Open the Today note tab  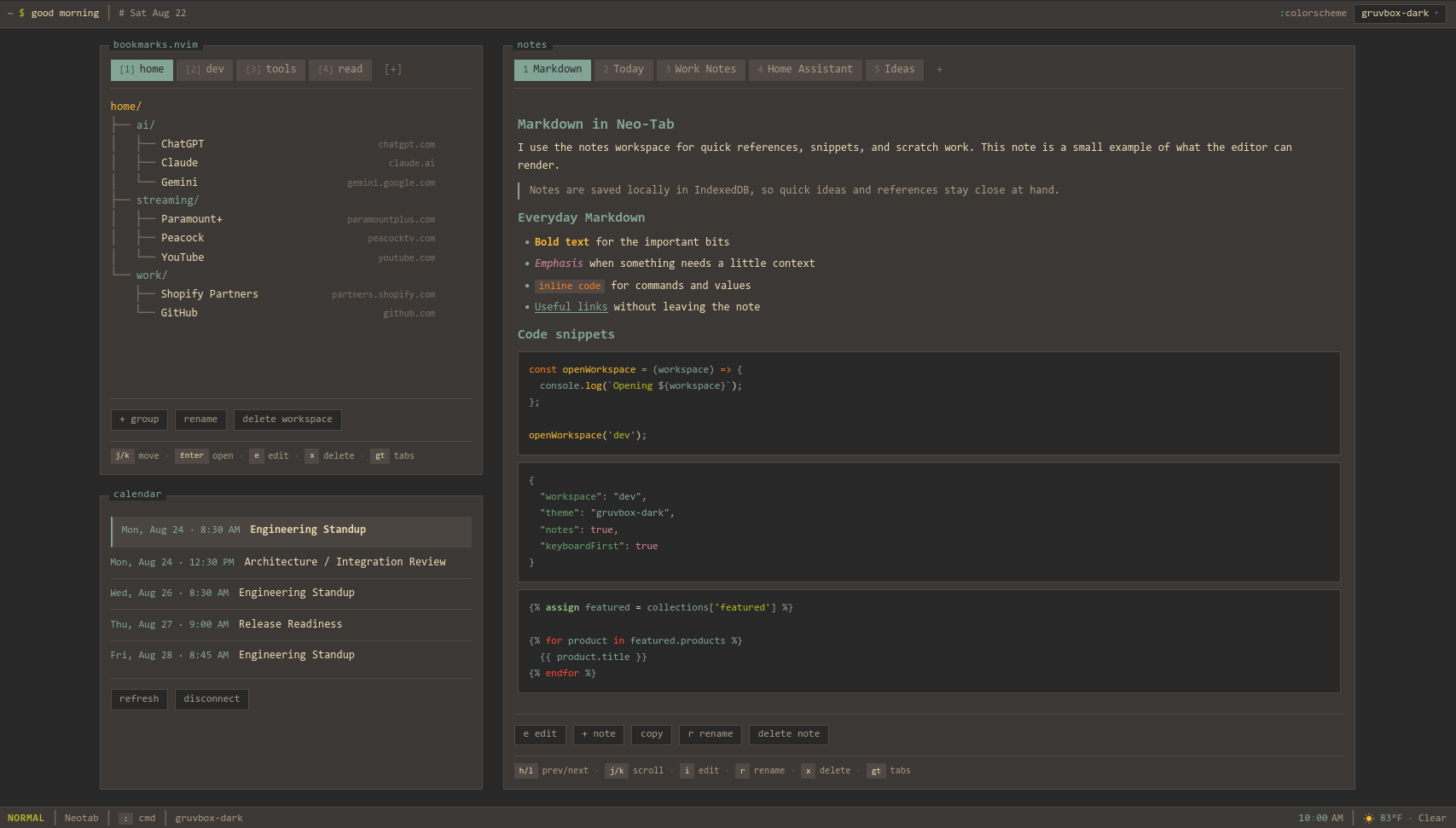(x=624, y=70)
